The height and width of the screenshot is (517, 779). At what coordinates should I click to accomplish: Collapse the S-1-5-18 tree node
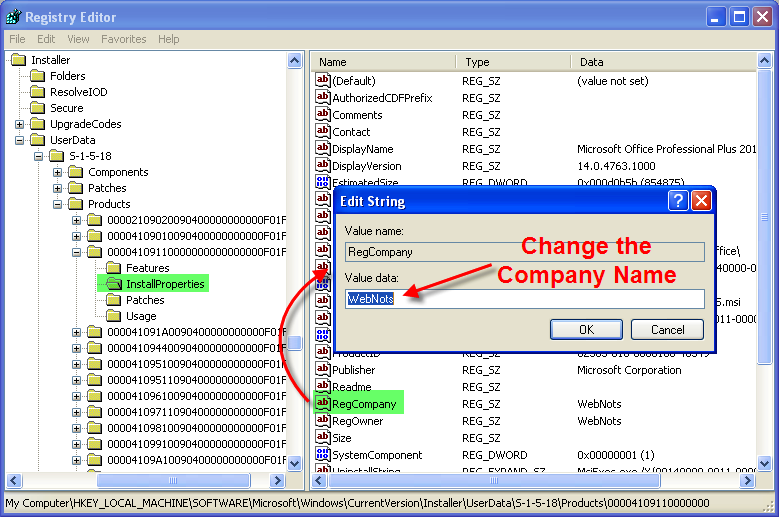pos(39,156)
